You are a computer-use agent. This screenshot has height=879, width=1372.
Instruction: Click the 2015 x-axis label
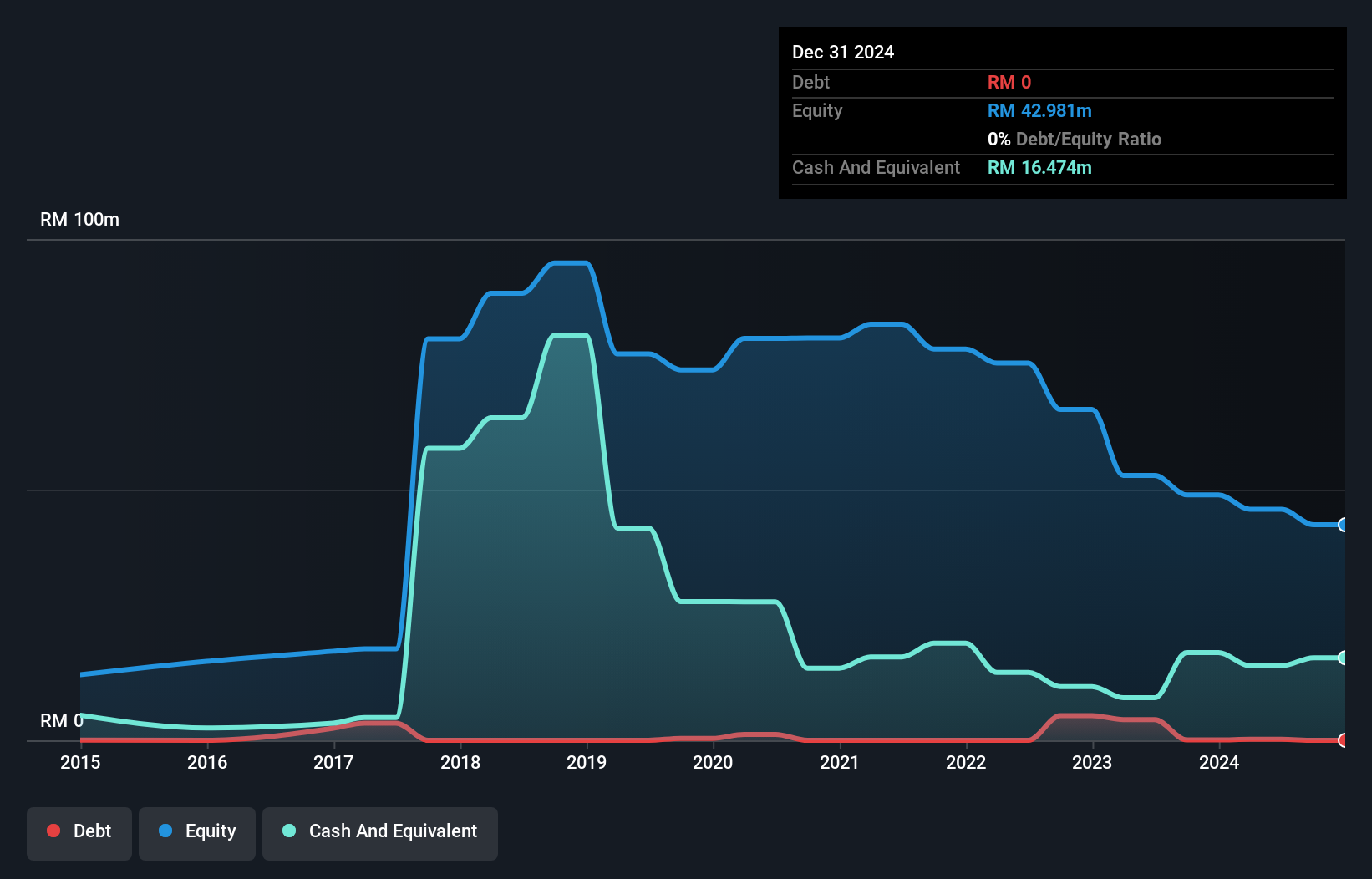[80, 762]
